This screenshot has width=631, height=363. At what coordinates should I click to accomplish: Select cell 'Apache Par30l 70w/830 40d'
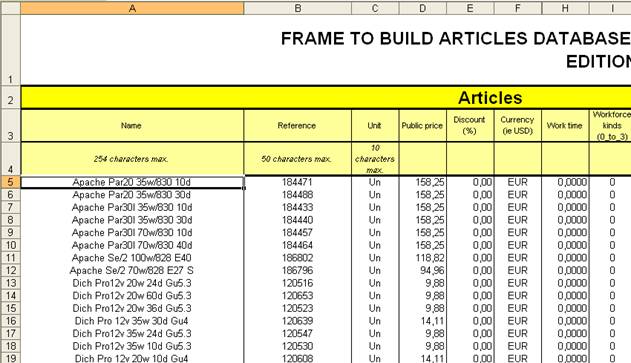click(x=132, y=245)
